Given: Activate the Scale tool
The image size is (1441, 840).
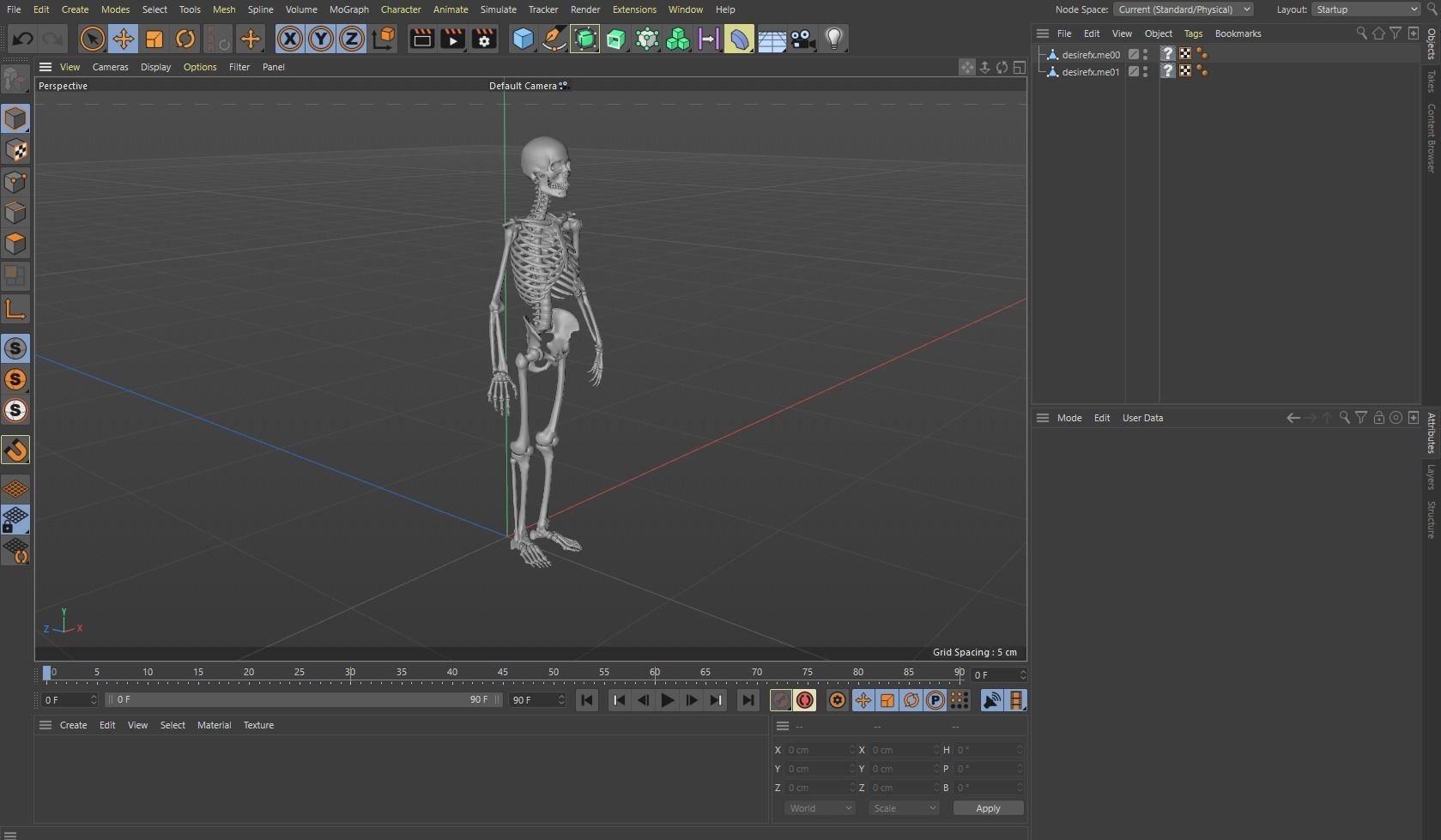Looking at the screenshot, I should pos(154,39).
